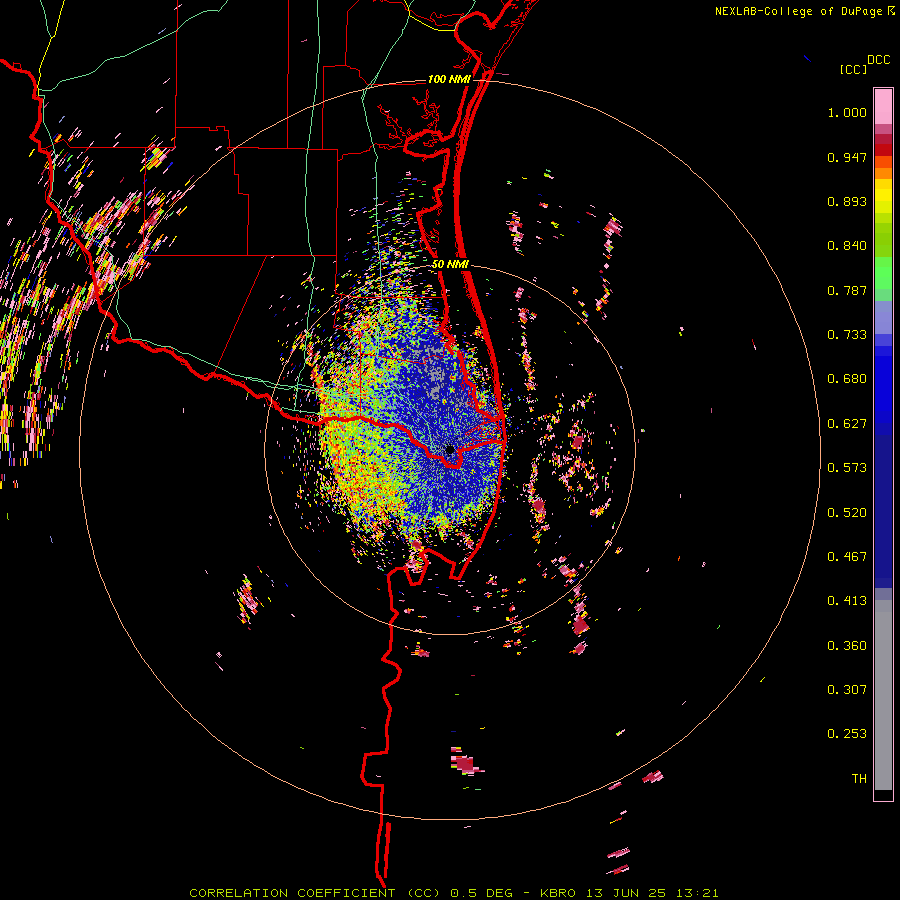
Task: Pick the gray low-value color bar segment
Action: 883,695
